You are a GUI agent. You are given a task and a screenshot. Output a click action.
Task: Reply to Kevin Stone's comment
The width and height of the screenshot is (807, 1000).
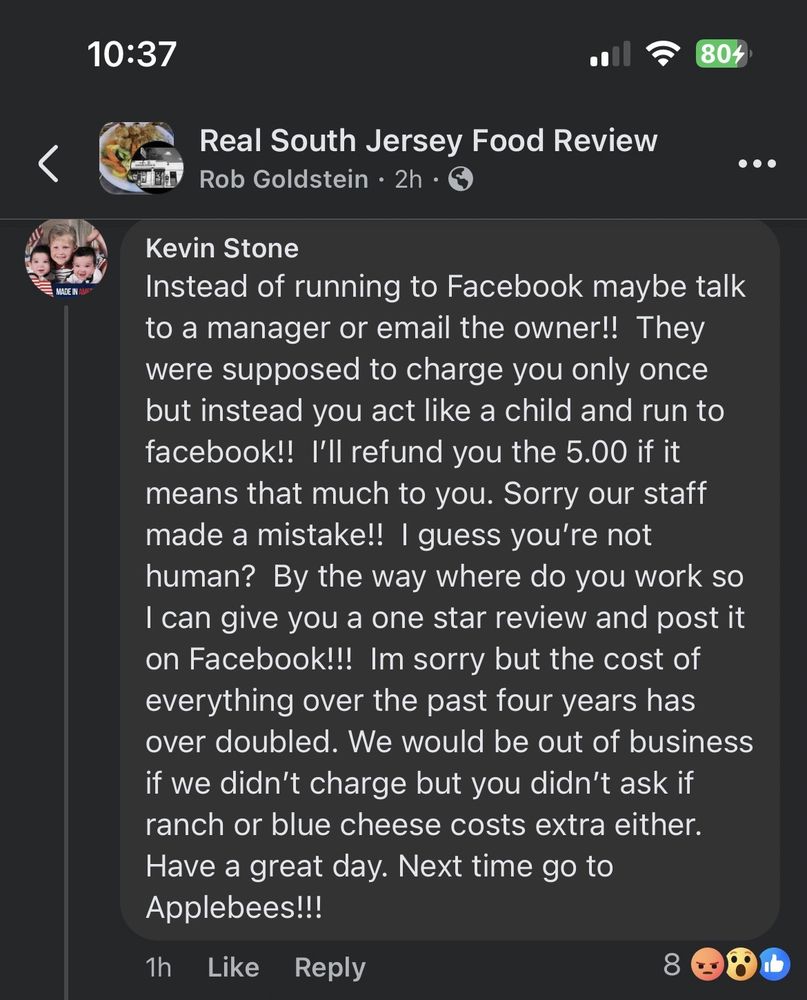click(x=329, y=967)
